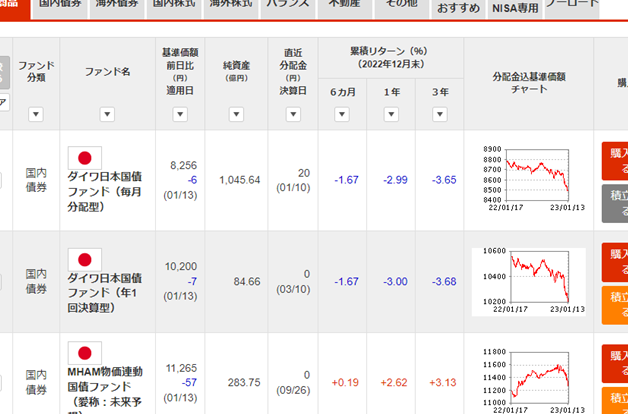Open sort dropdown under 3年 return column
Viewport: 628px width, 414px height.
pyautogui.click(x=440, y=115)
